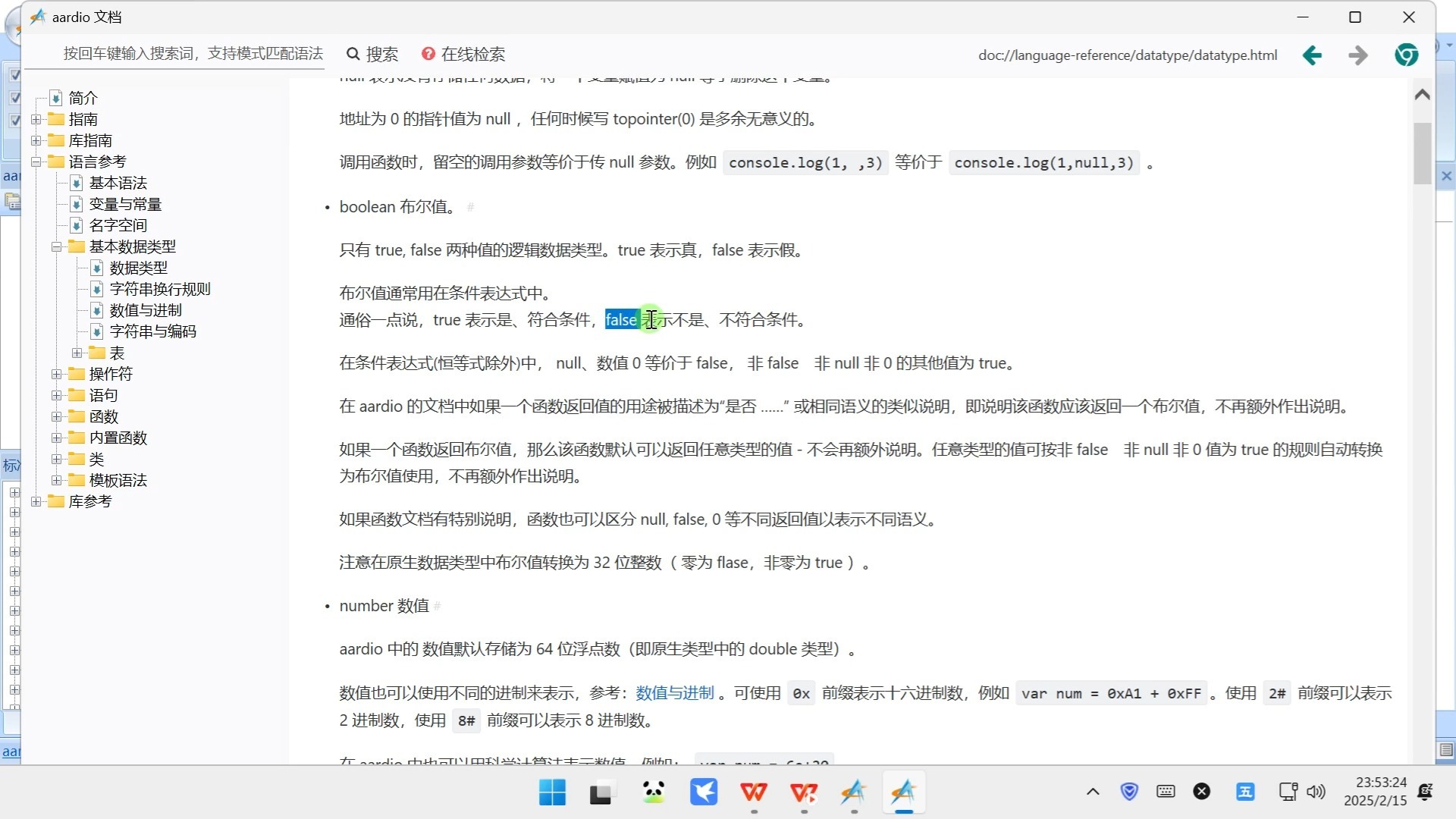Open the clock showing 23:53:24
Image resolution: width=1456 pixels, height=819 pixels.
(x=1376, y=792)
